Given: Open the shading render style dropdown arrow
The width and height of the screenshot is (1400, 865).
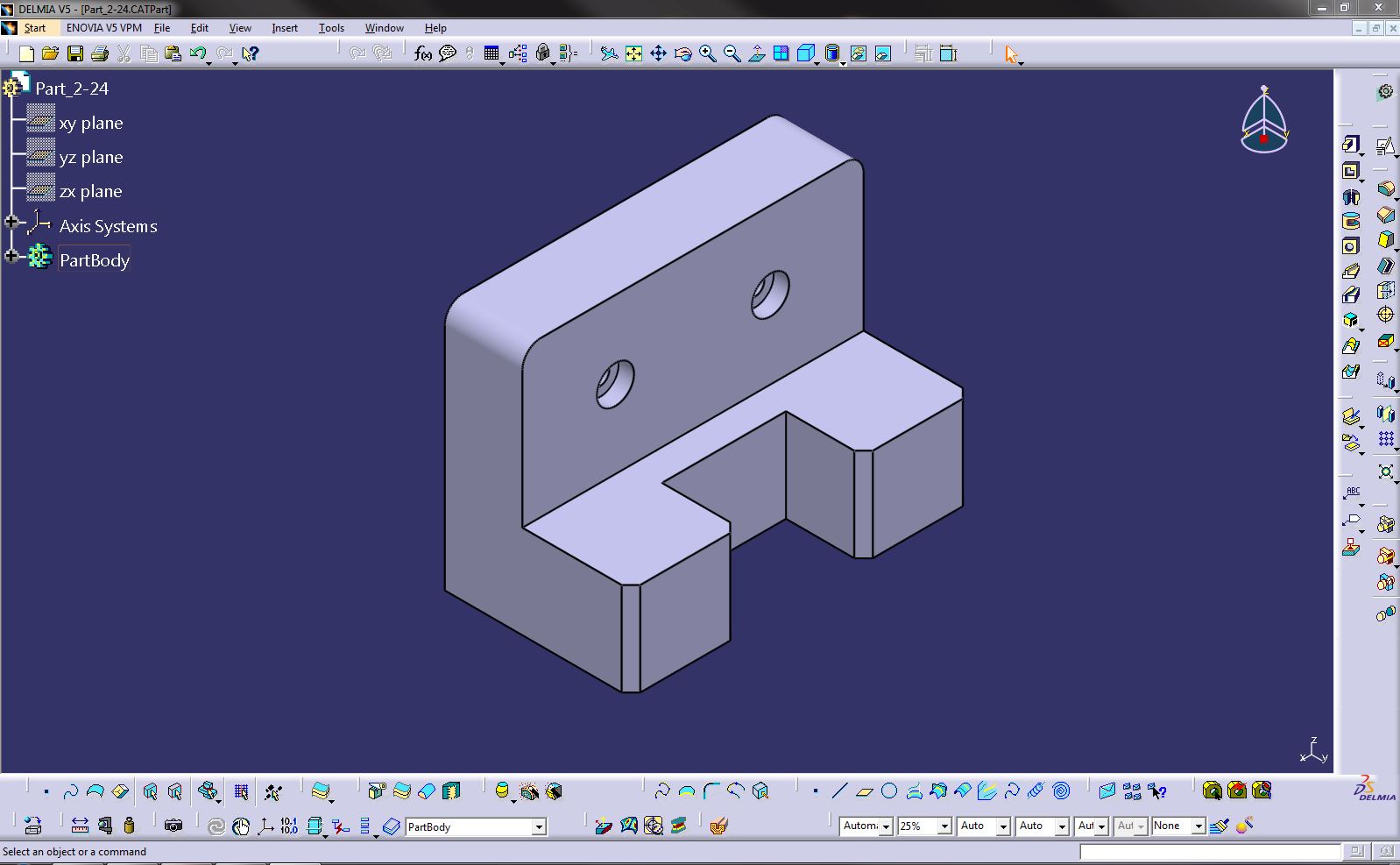Looking at the screenshot, I should click(843, 62).
